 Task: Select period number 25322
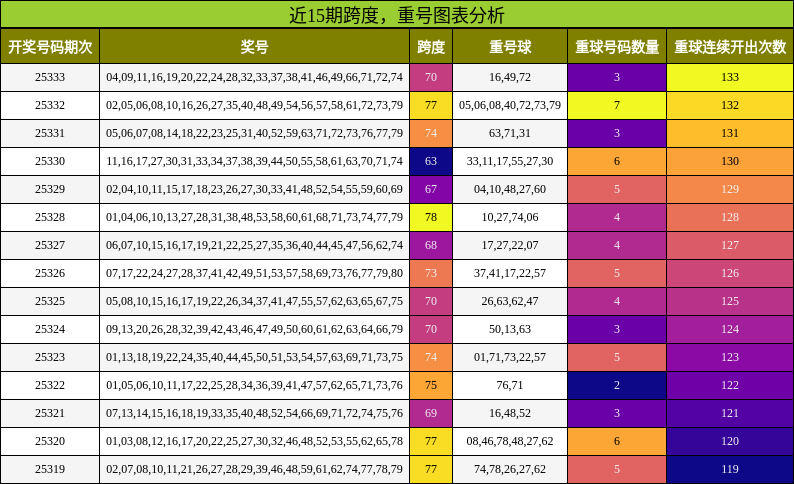click(x=50, y=385)
